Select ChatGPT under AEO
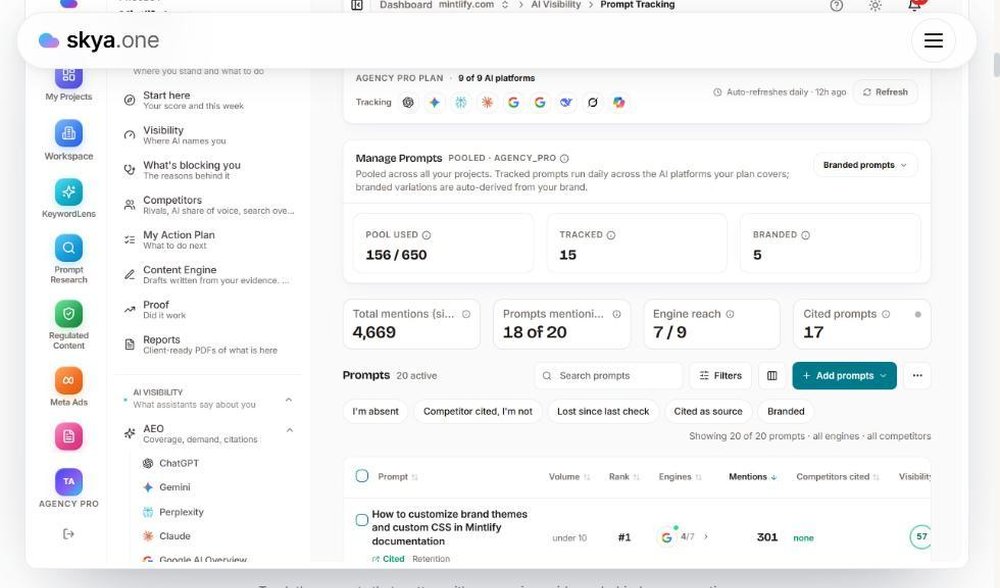The image size is (1000, 588). point(170,464)
